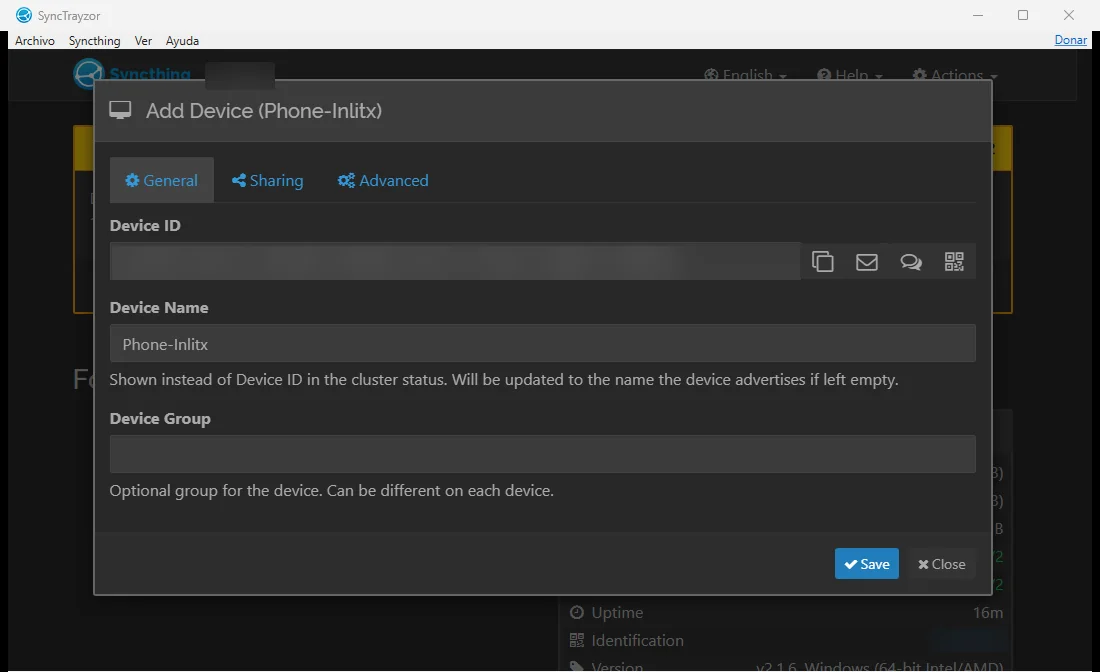Close the Add Device dialog
The image size is (1100, 672).
click(941, 564)
